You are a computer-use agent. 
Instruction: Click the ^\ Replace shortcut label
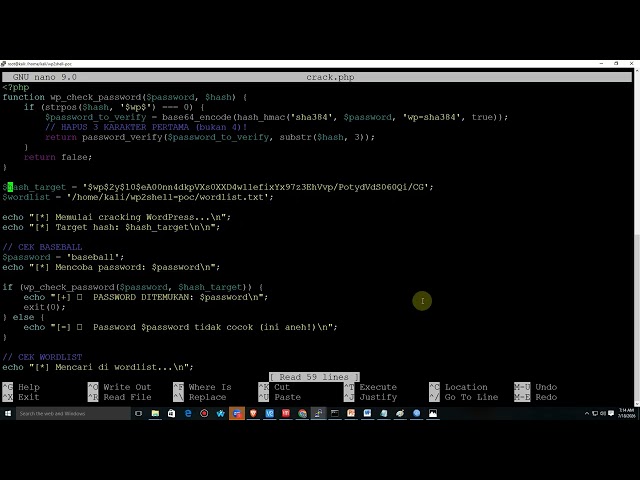point(200,397)
